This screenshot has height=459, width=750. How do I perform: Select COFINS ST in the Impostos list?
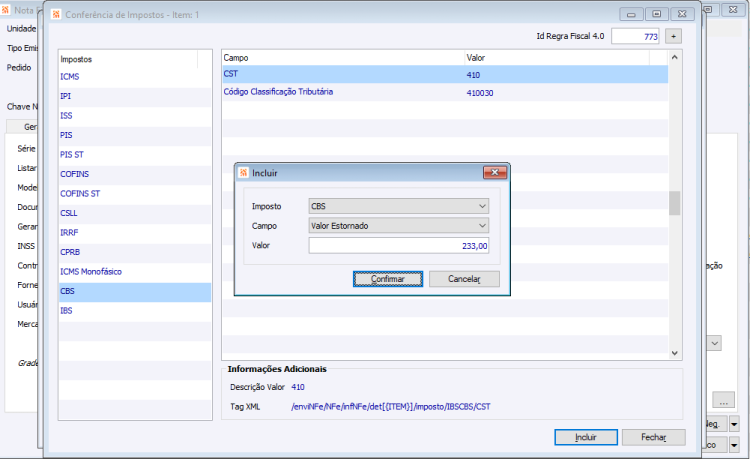tap(134, 194)
